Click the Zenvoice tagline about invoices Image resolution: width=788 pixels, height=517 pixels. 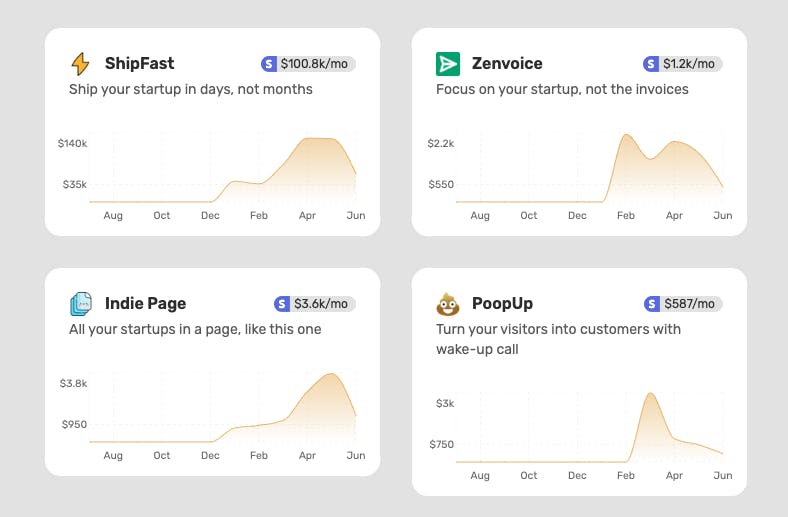pos(562,89)
